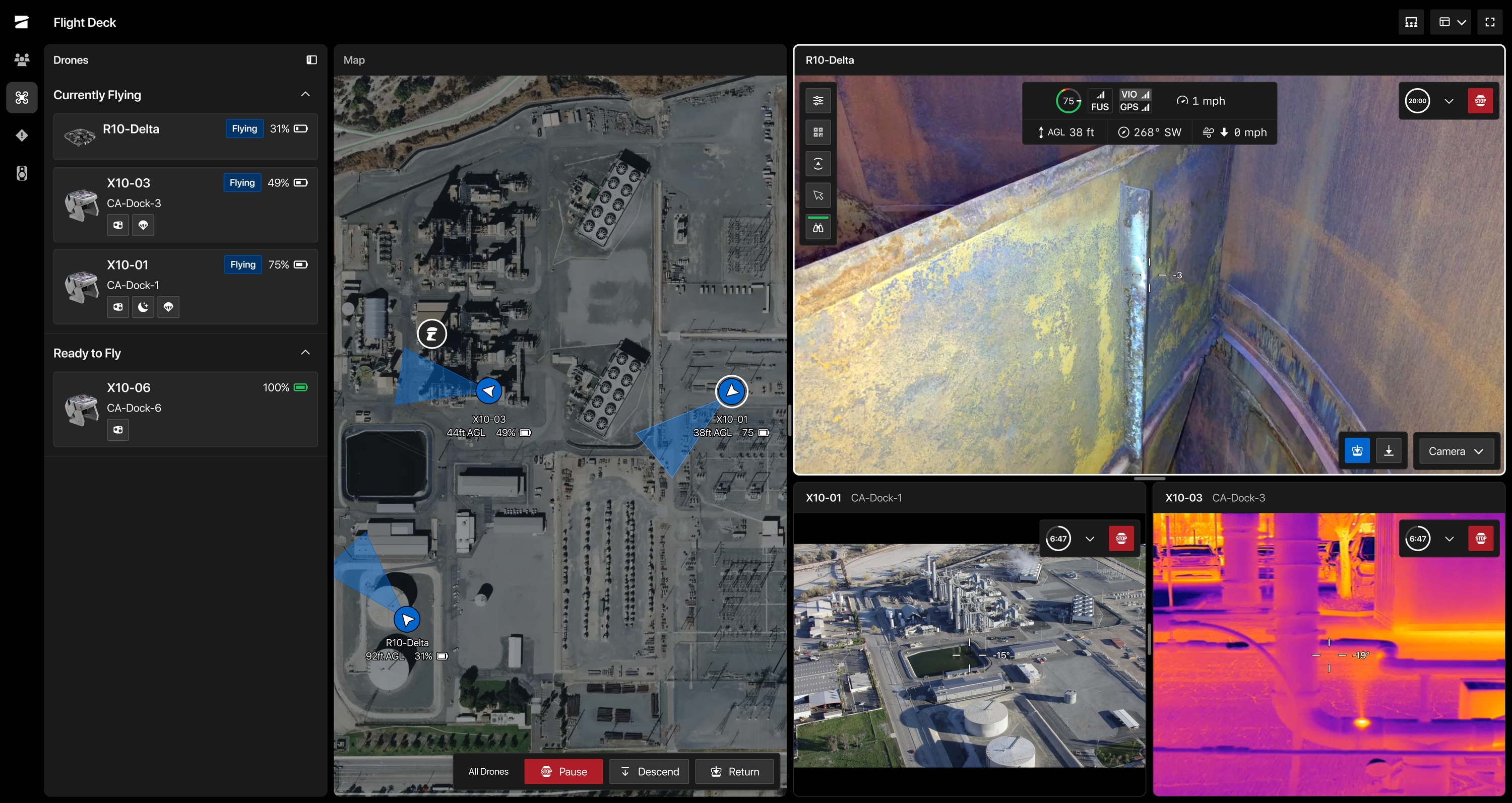Open the layout dropdown in top bar
1512x803 pixels.
pyautogui.click(x=1452, y=22)
